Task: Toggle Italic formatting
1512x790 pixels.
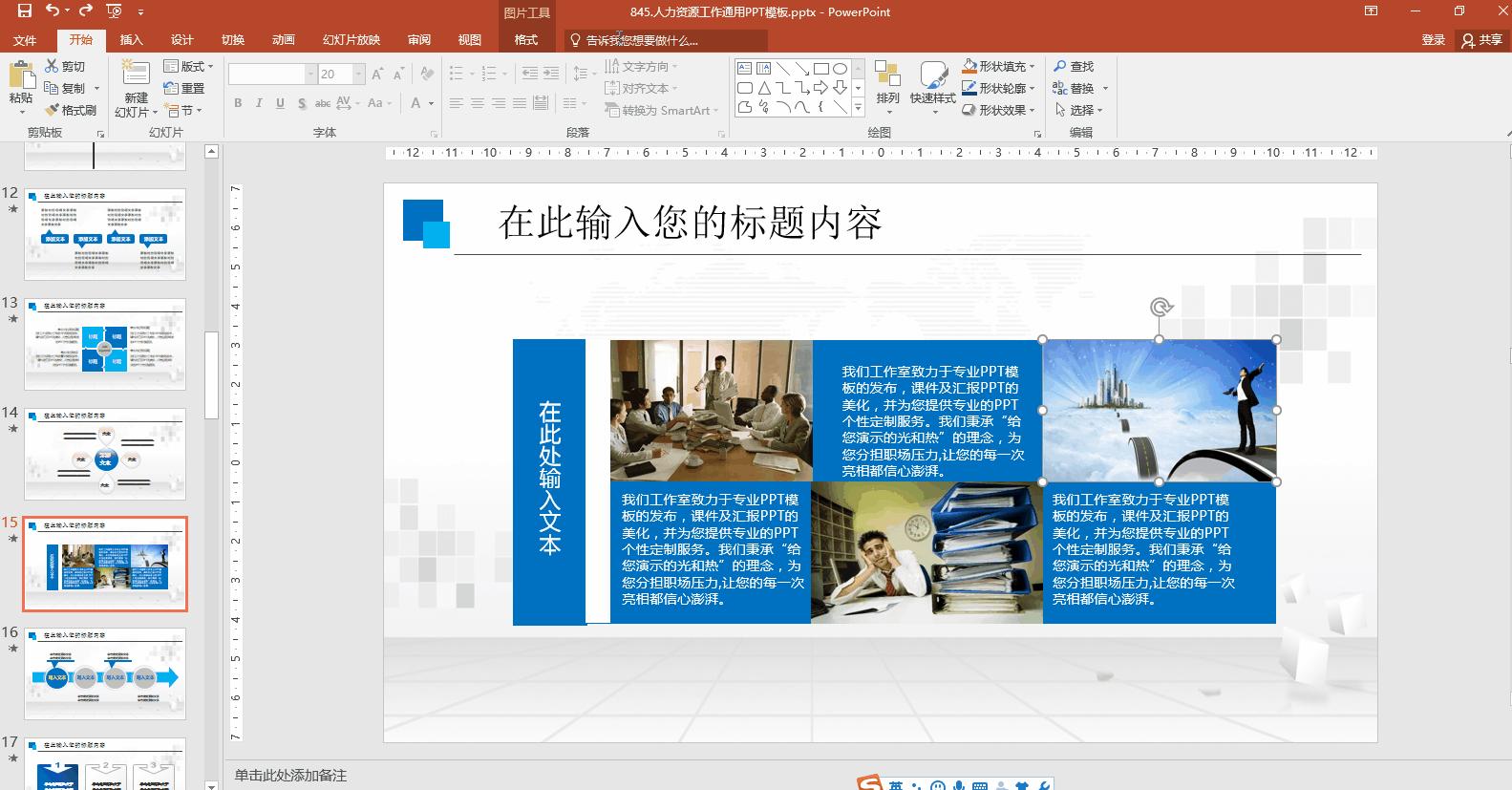Action: click(x=259, y=103)
